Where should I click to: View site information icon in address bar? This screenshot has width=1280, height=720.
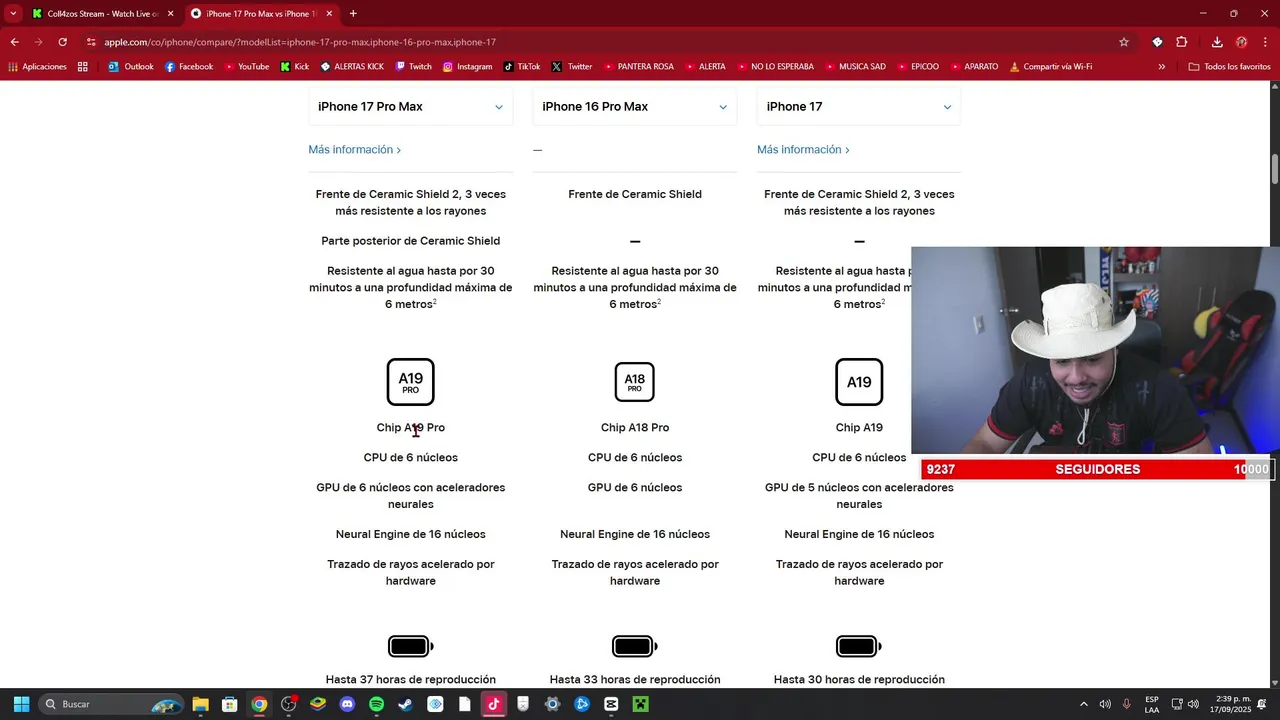pyautogui.click(x=91, y=42)
